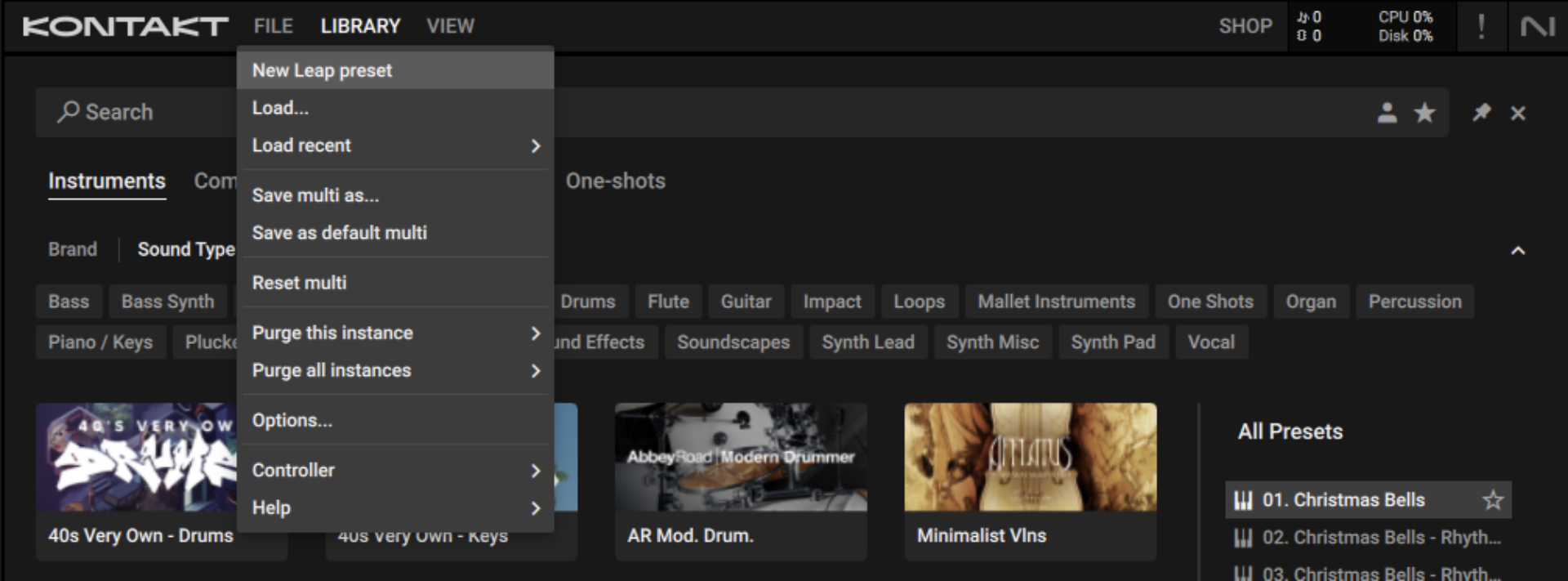Click the Native Instruments NI logo
The width and height of the screenshot is (1568, 581).
tap(1537, 27)
